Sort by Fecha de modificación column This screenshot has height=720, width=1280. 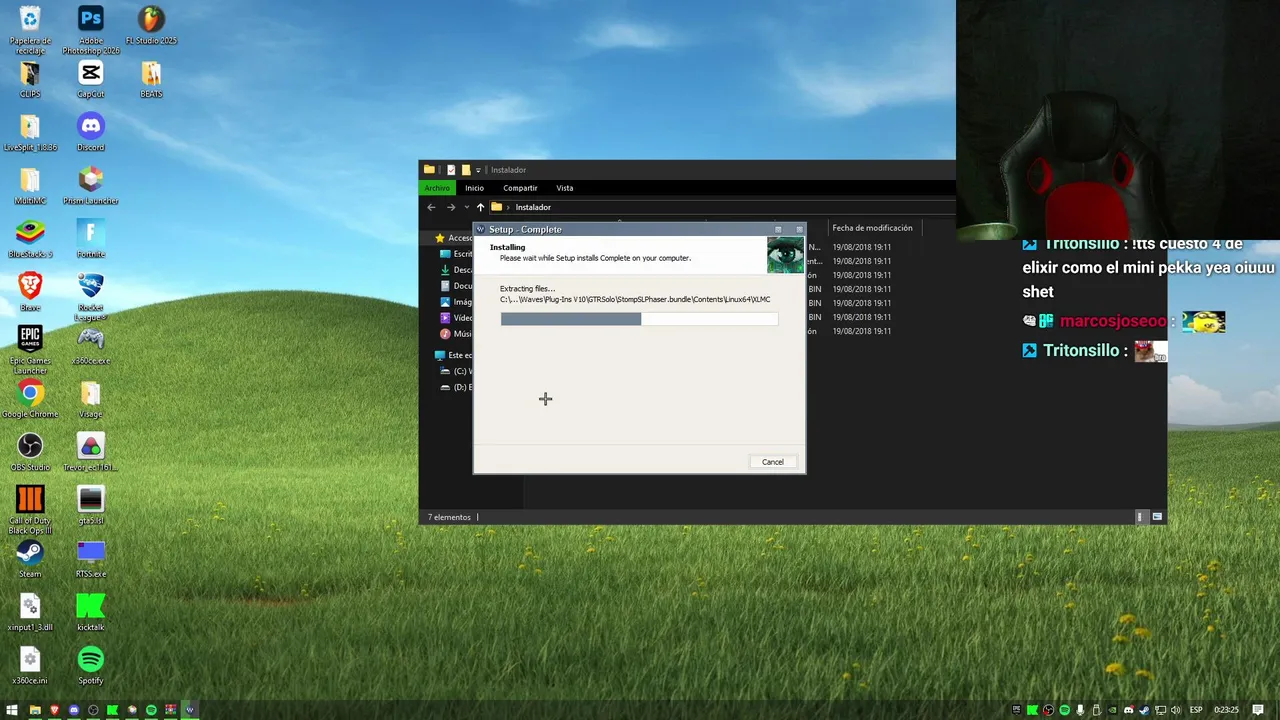[872, 228]
